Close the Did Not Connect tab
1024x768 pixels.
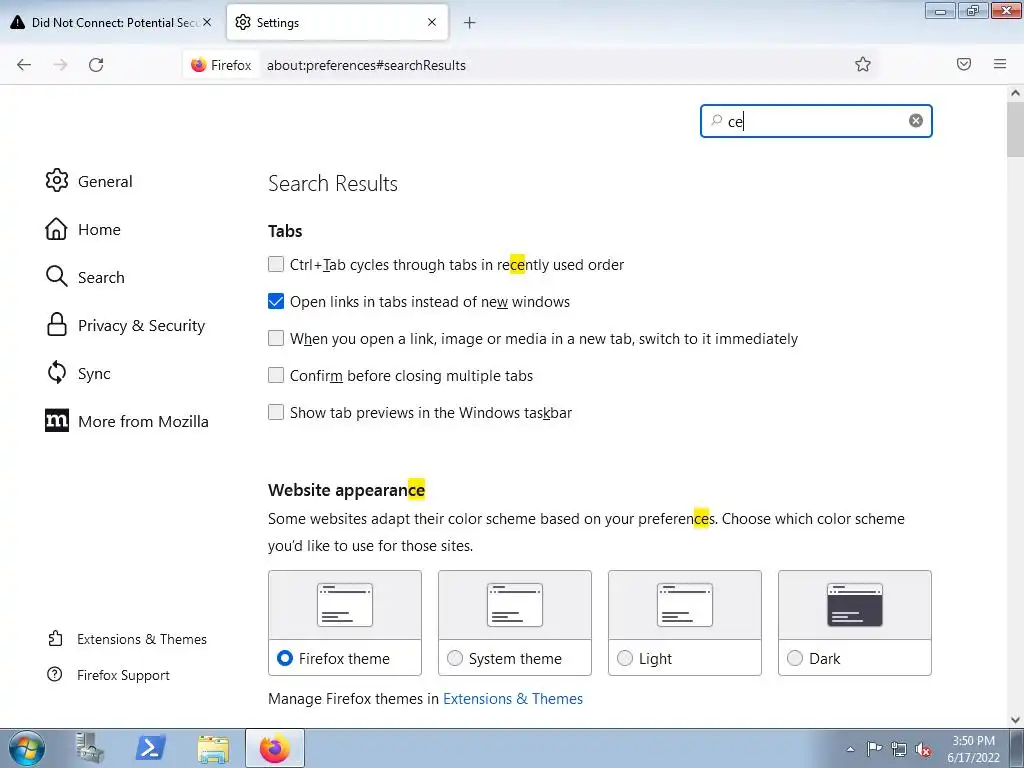click(x=207, y=22)
